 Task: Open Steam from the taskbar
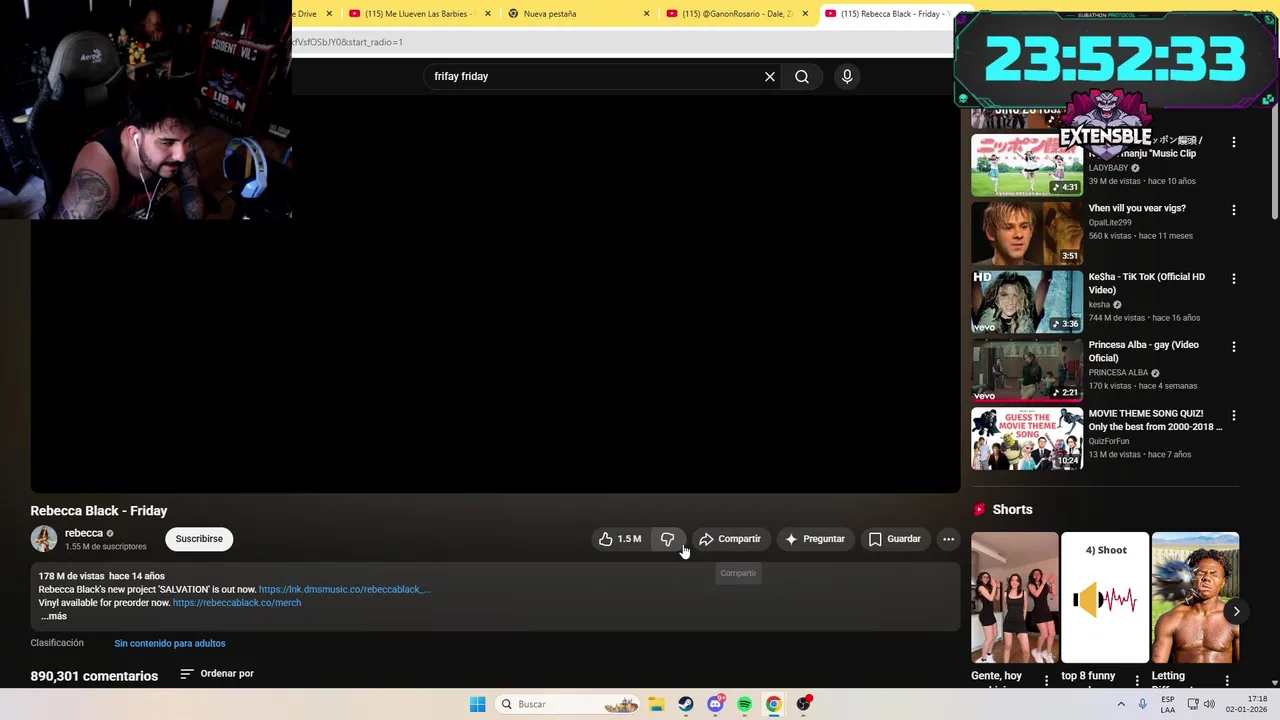[685, 704]
